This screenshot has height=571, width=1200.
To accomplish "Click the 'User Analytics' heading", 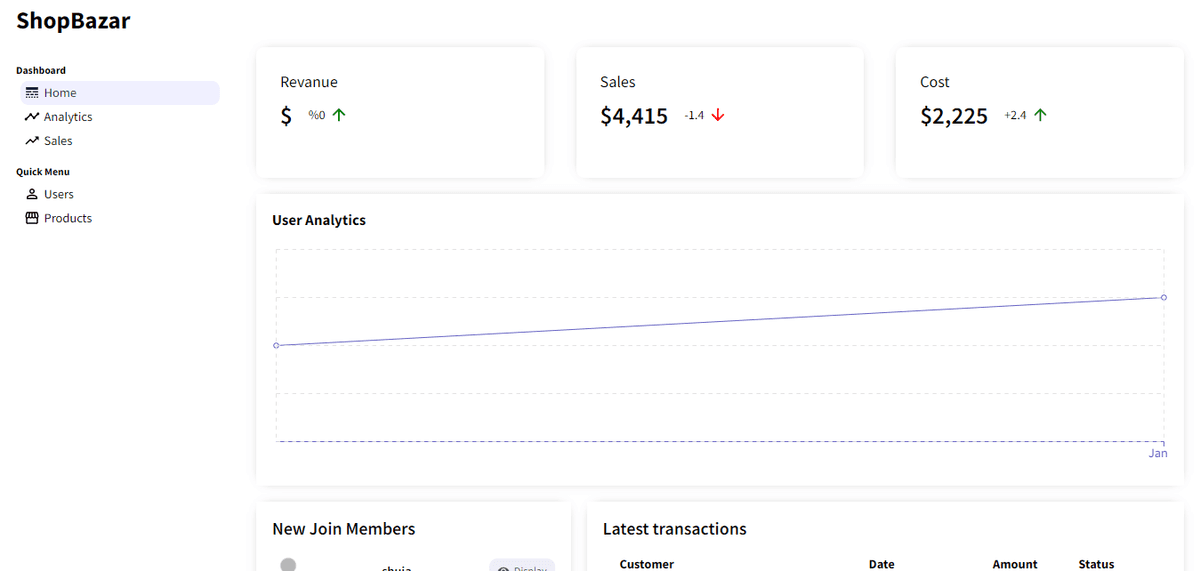I will pyautogui.click(x=319, y=220).
